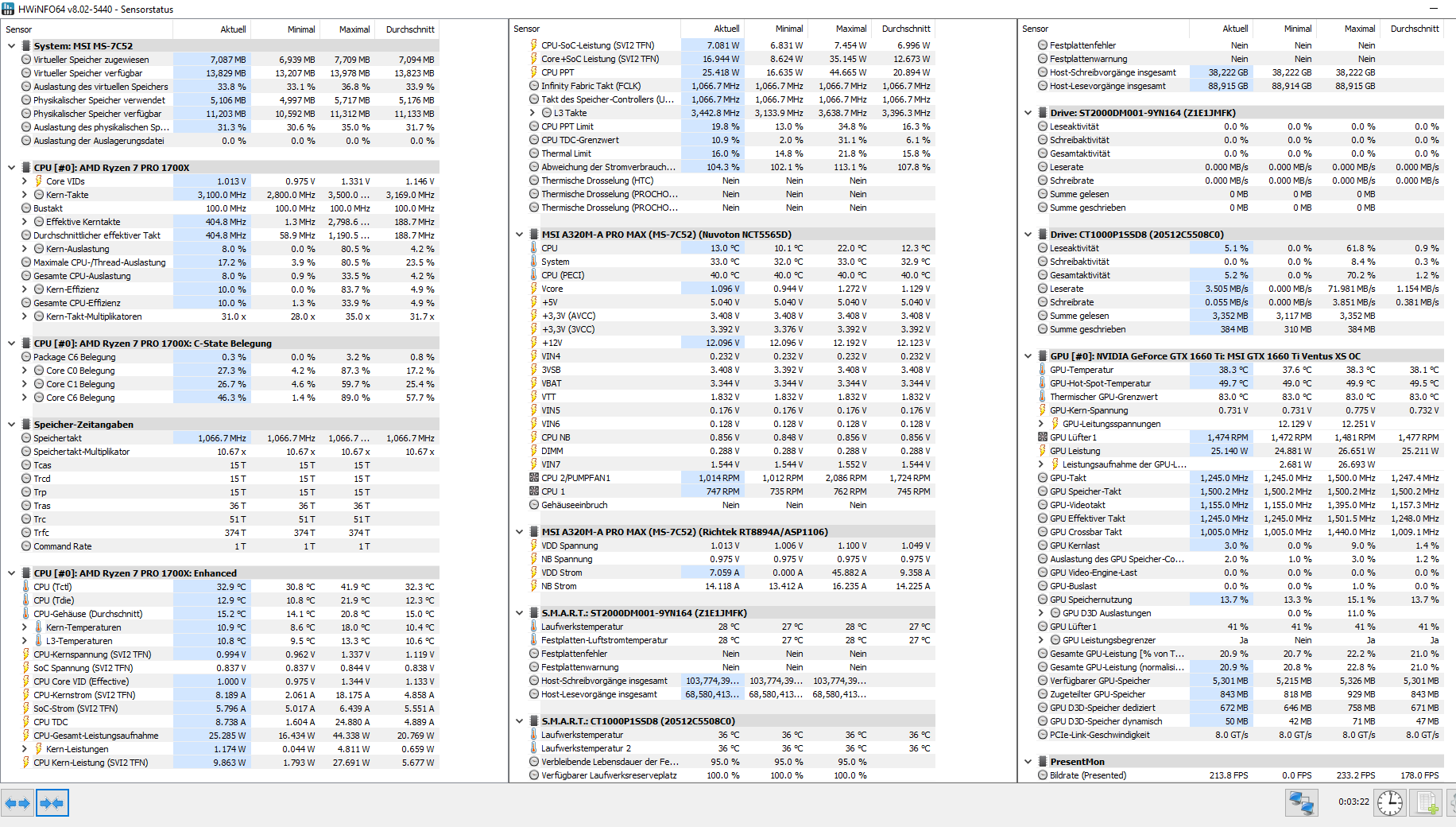
Task: Open the network remote monitoring icon
Action: click(x=1302, y=803)
